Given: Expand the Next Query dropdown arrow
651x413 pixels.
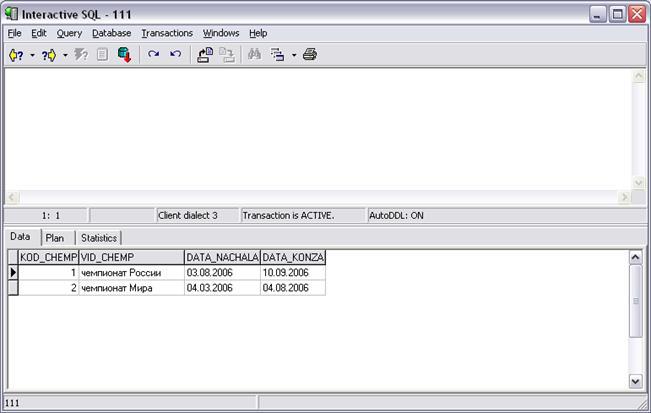Looking at the screenshot, I should tap(65, 55).
